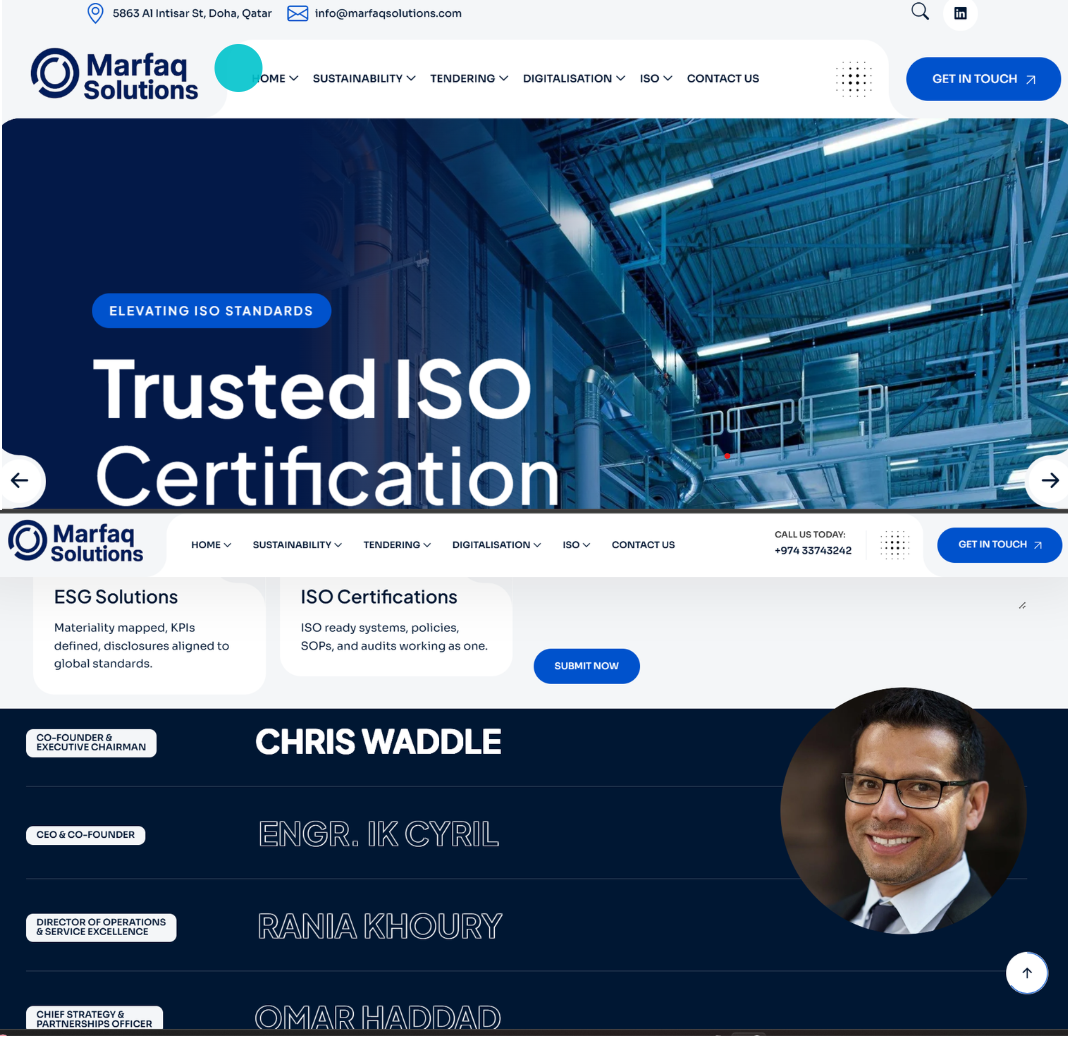Expand ISO dropdown in the topmost header
The width and height of the screenshot is (1074, 1045).
click(656, 79)
